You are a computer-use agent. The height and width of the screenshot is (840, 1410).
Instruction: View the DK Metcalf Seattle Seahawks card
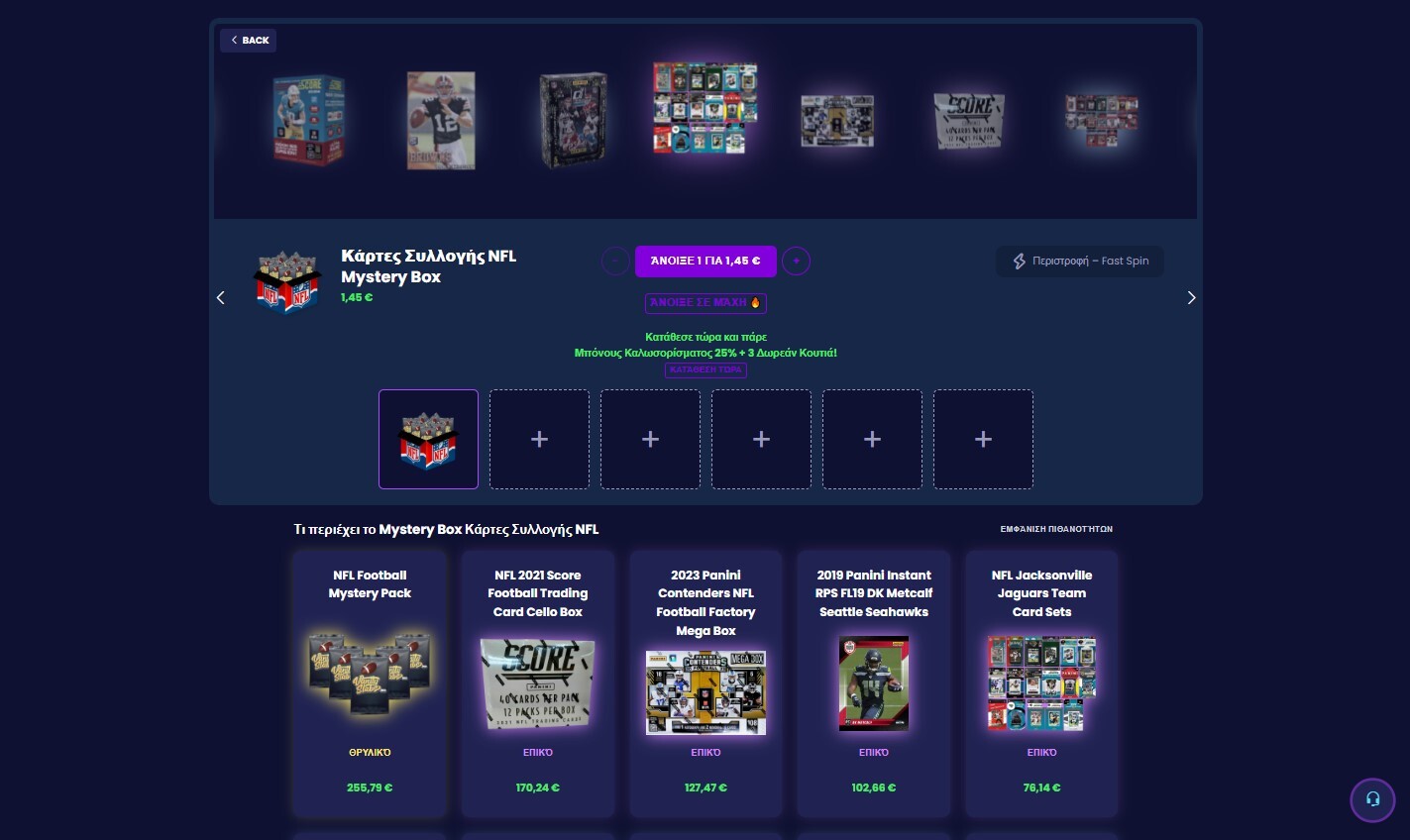874,683
